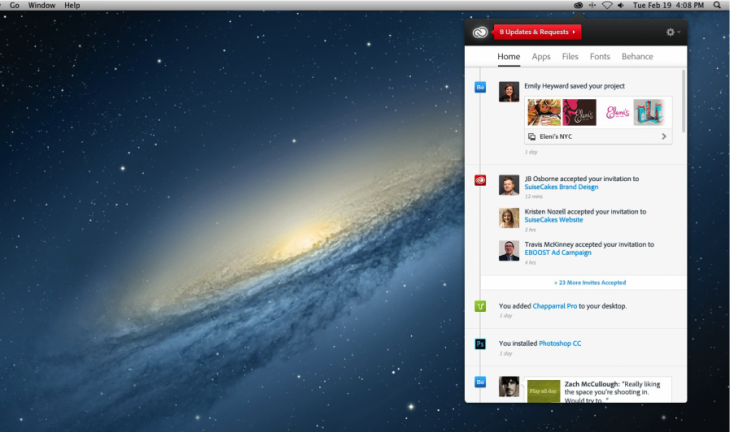Click red Creative Cloud icon beside invitations
730x432 pixels.
pos(480,180)
